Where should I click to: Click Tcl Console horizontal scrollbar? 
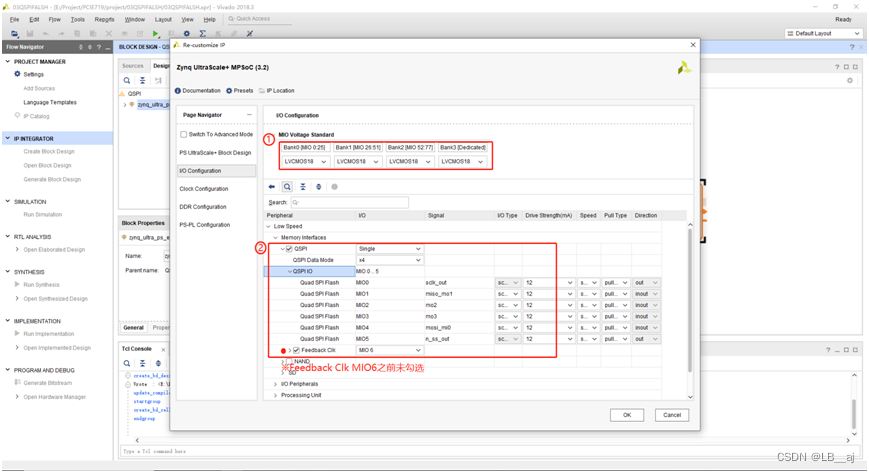click(x=492, y=440)
